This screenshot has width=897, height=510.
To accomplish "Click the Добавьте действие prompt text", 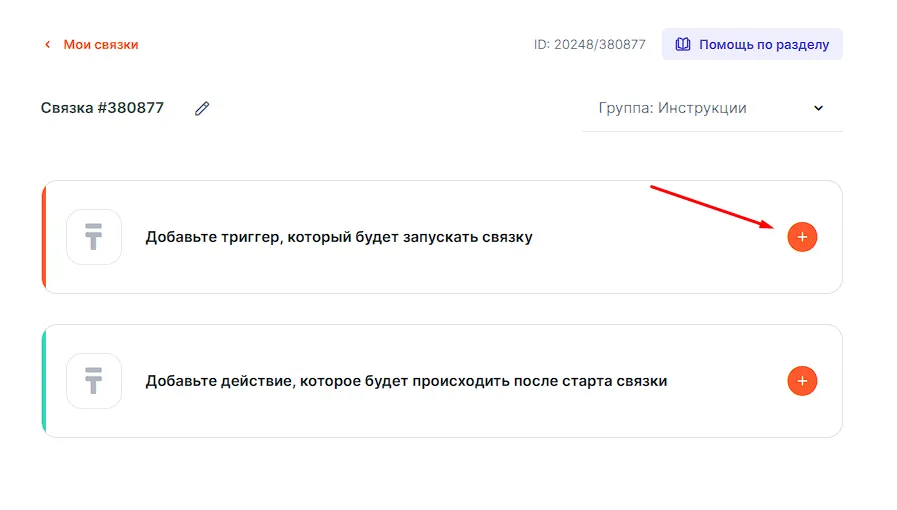I will click(406, 381).
